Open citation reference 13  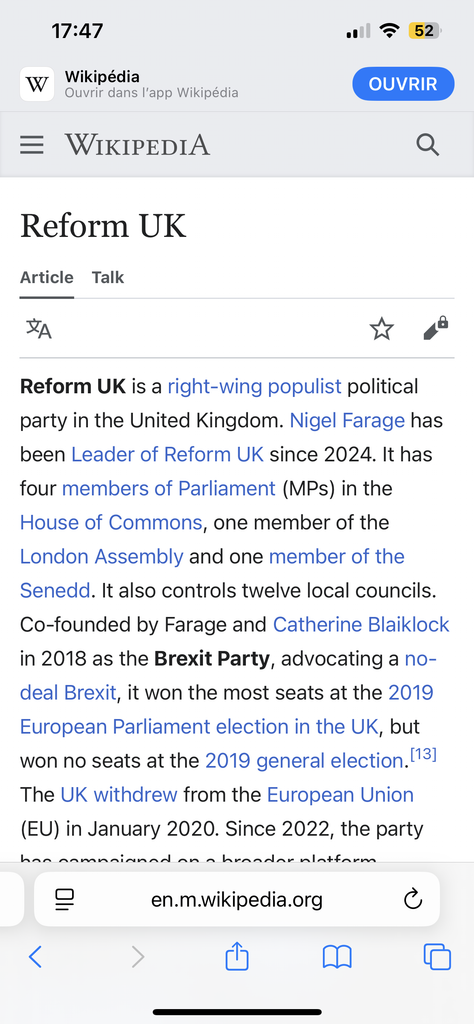coord(424,756)
